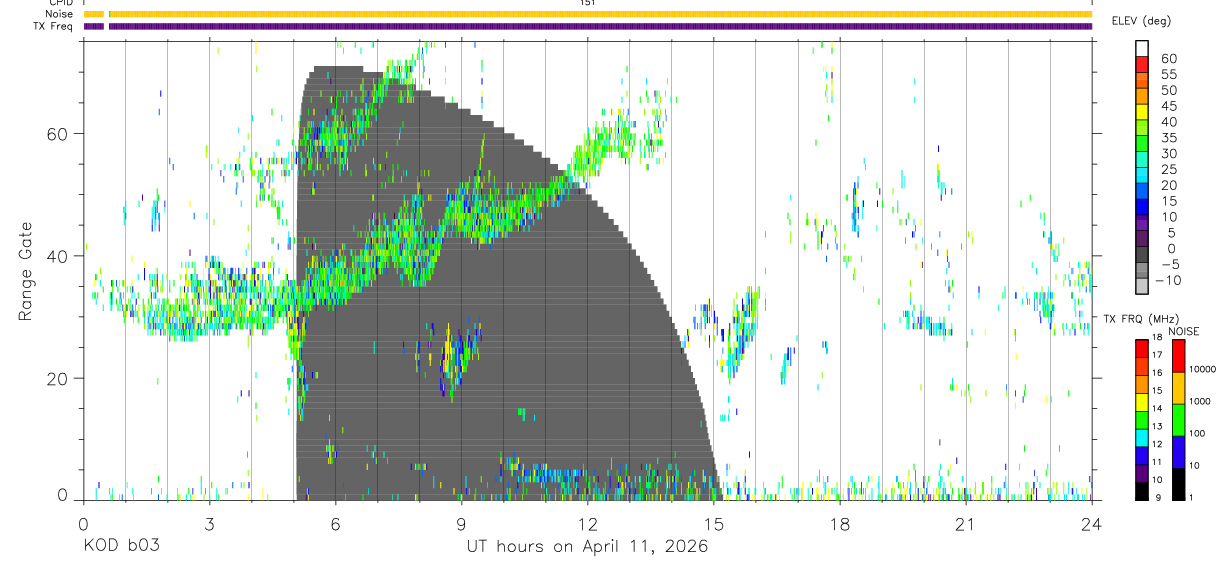Viewport: 1228px width, 567px height.
Task: Click the '14' value on the TX FRQ scale
Action: click(1158, 408)
